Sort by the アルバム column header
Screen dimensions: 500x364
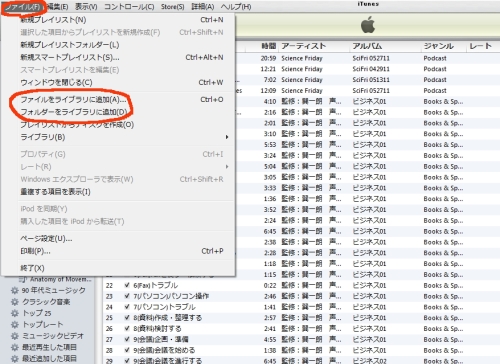[x=367, y=46]
